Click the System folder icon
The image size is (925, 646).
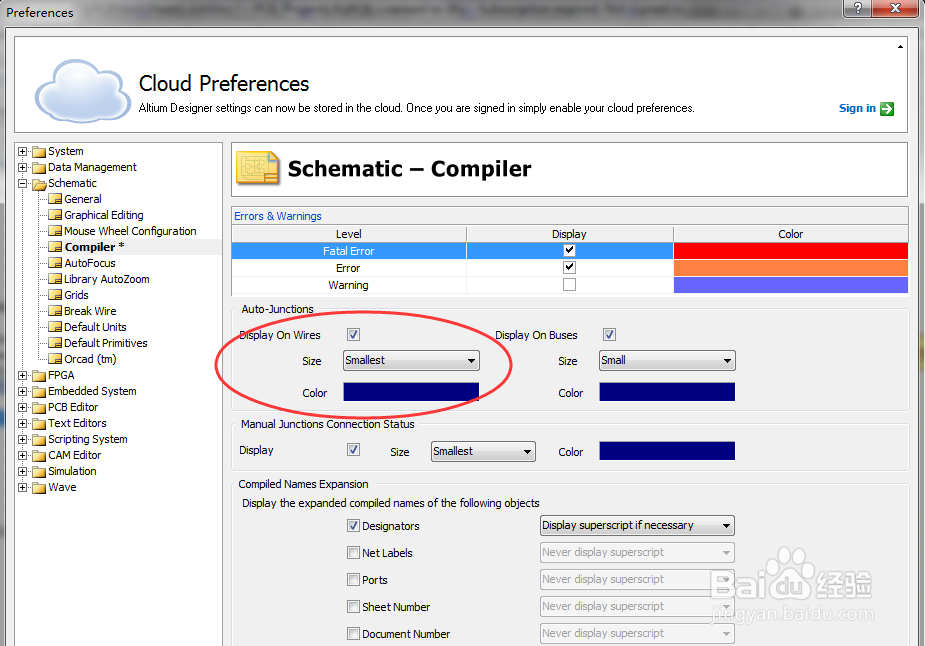tap(39, 152)
